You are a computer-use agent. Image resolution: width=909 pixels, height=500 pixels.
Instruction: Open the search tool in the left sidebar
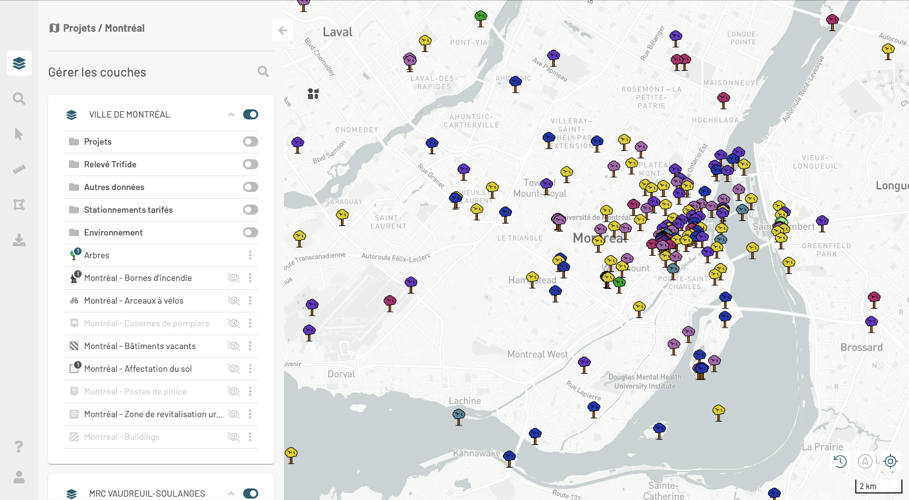[x=19, y=99]
